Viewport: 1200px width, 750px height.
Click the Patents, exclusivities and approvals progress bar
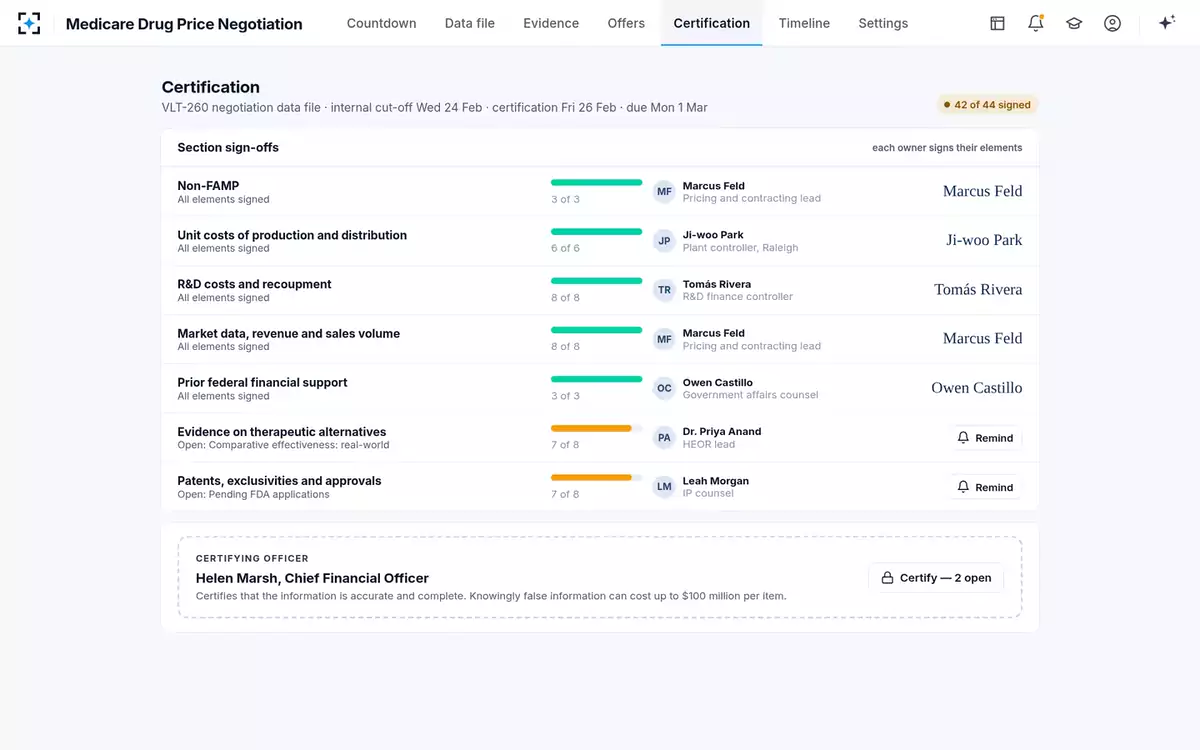tap(596, 477)
